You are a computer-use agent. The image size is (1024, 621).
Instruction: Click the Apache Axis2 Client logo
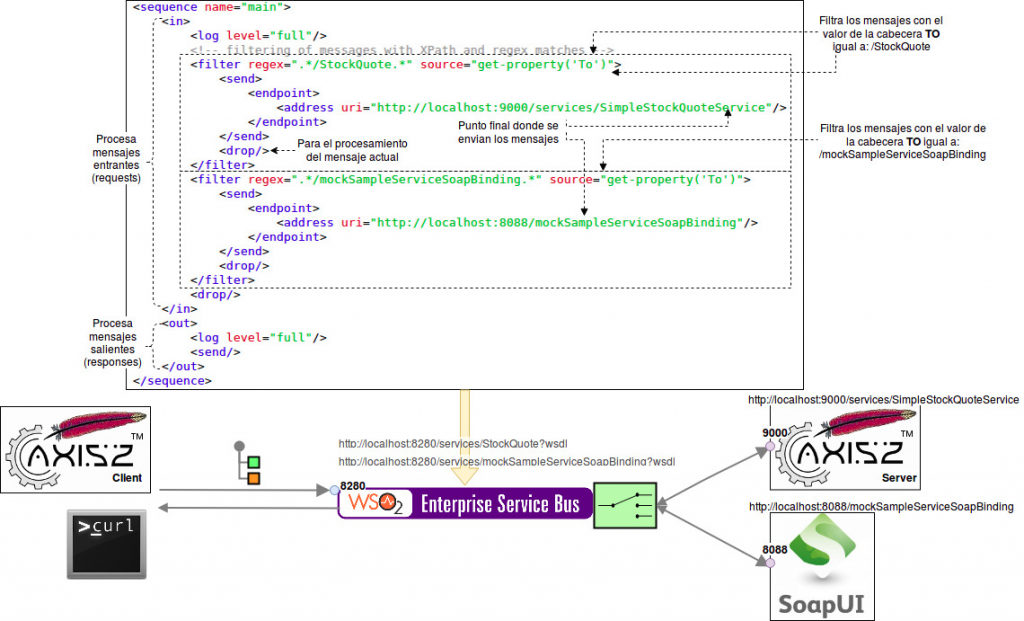click(75, 448)
